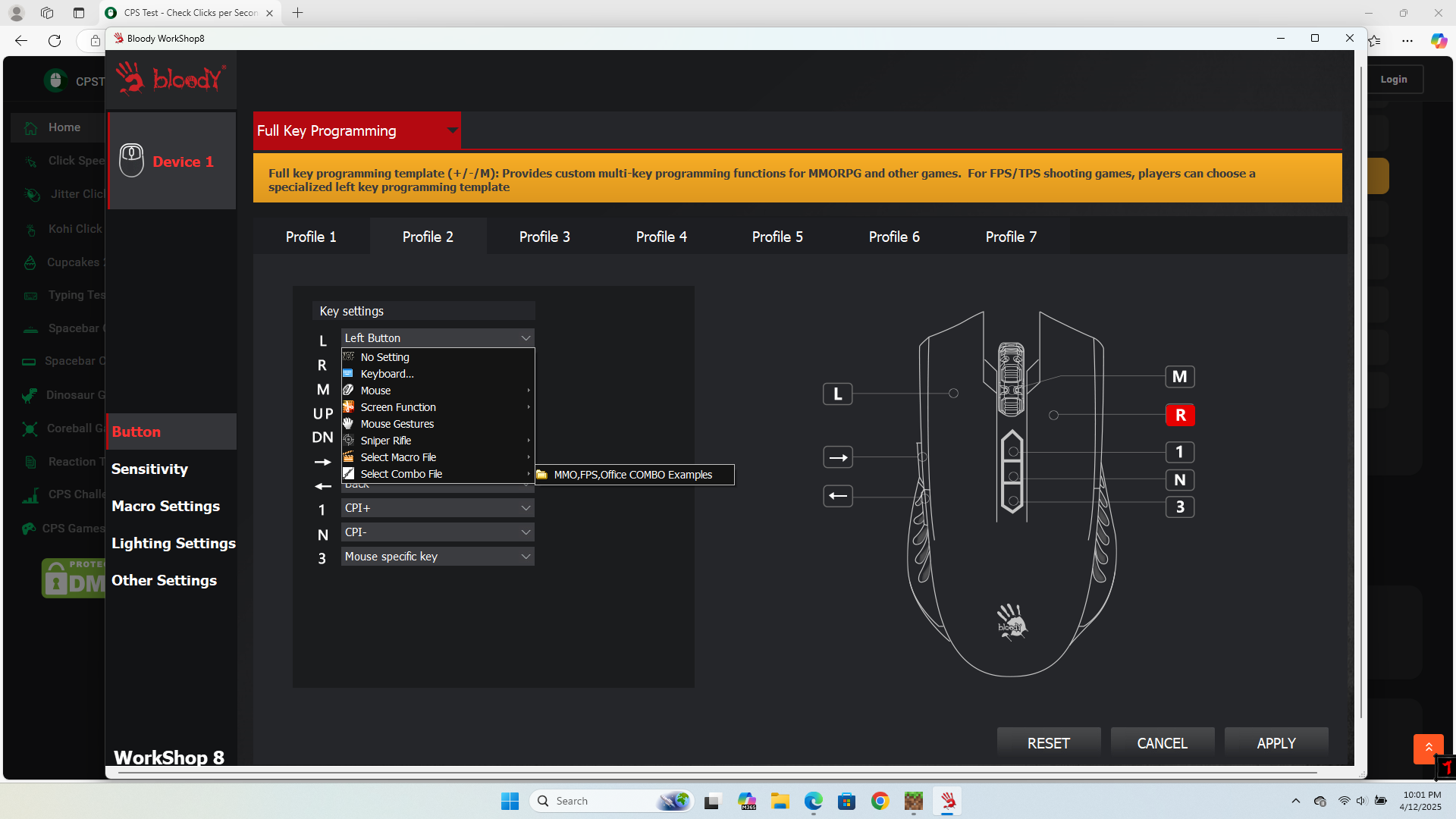Click the taskbar Search box

(611, 801)
